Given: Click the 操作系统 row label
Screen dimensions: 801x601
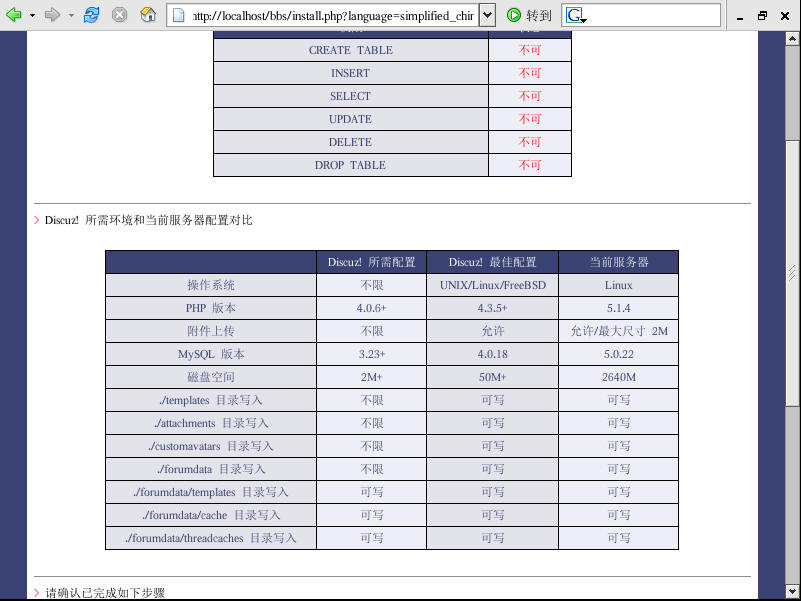Looking at the screenshot, I should (x=211, y=285).
